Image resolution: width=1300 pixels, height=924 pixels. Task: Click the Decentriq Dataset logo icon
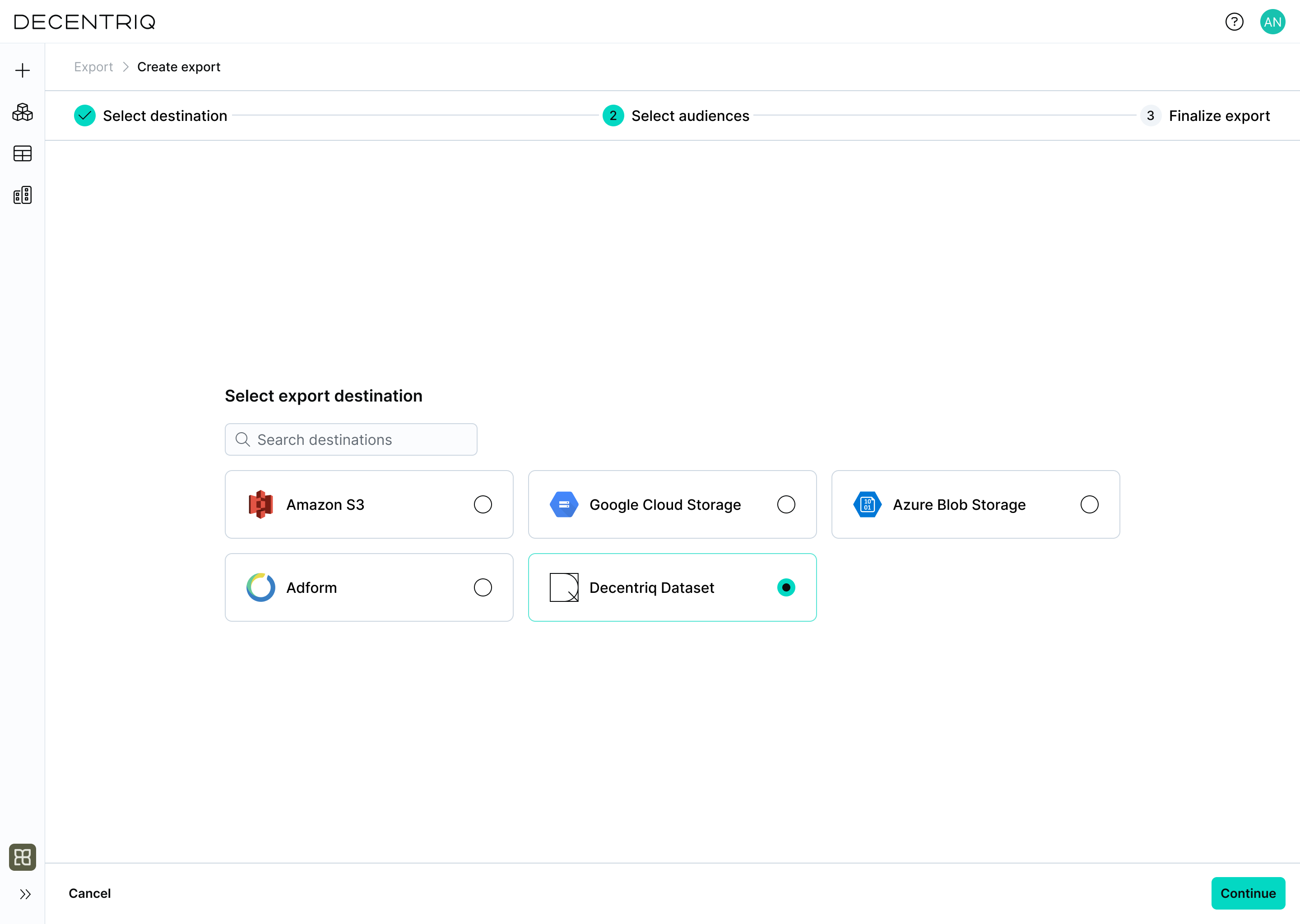(x=564, y=587)
